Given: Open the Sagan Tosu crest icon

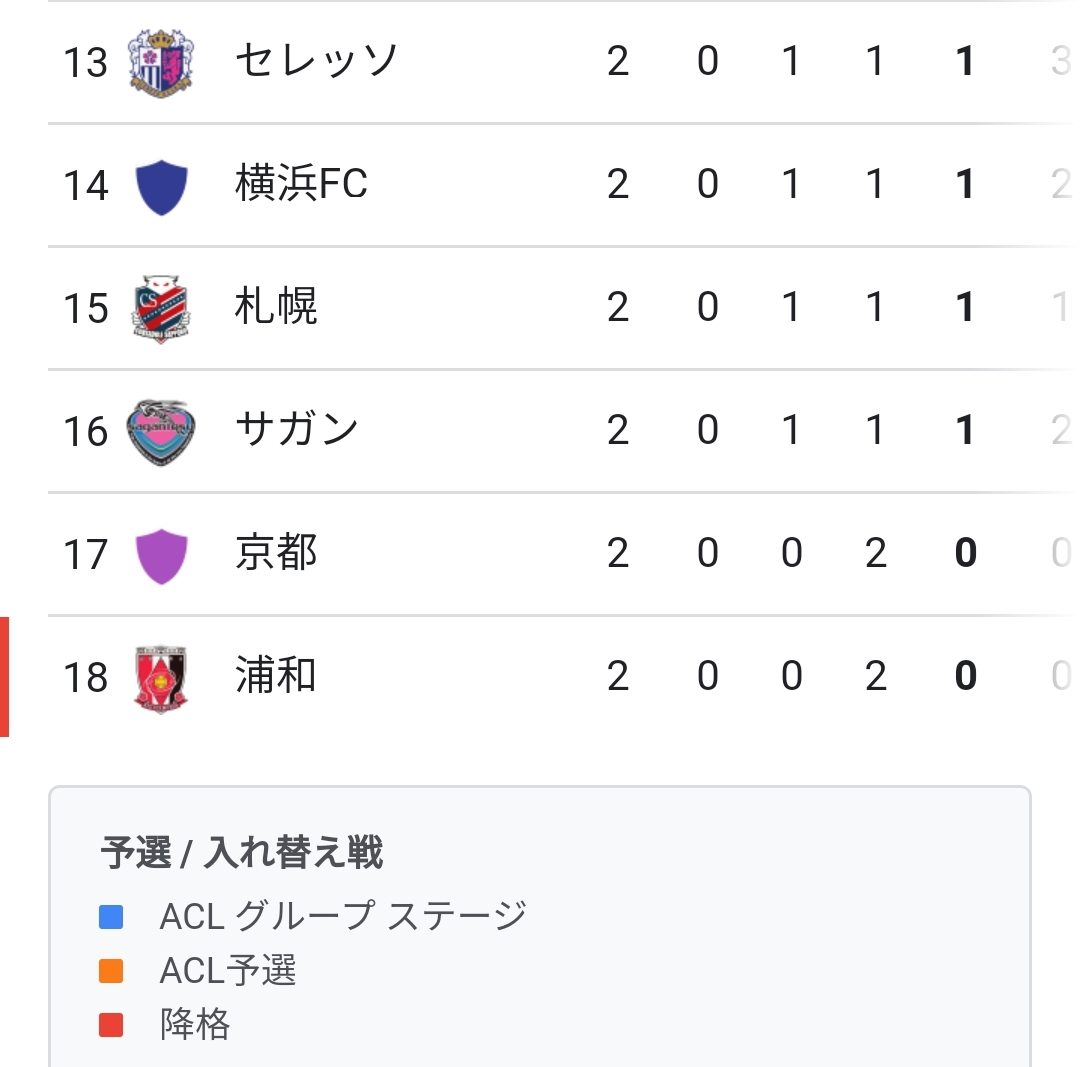Looking at the screenshot, I should coord(161,432).
